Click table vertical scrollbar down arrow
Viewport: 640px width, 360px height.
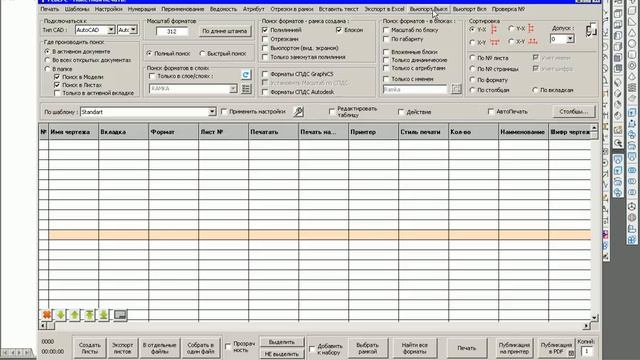[594, 317]
